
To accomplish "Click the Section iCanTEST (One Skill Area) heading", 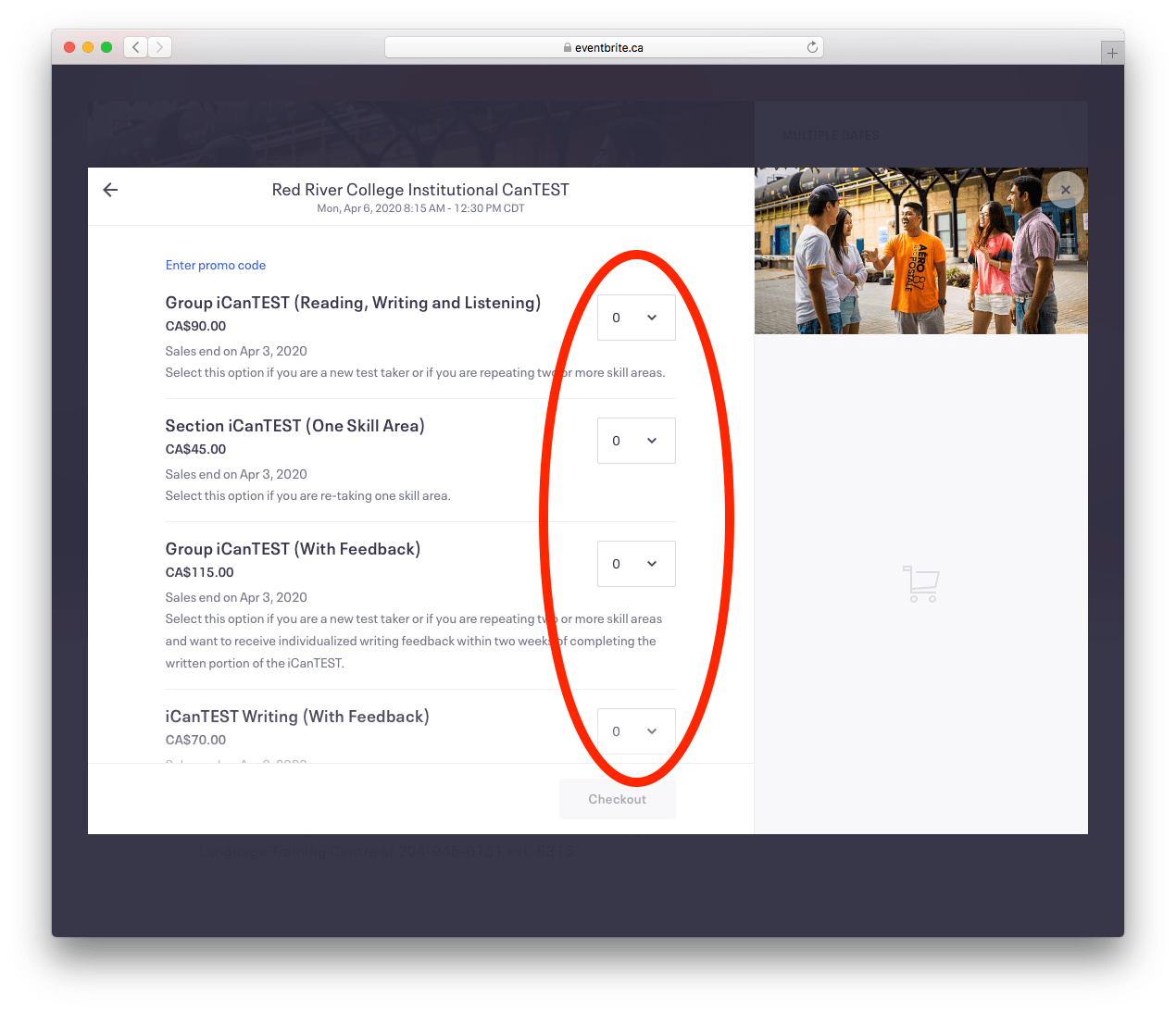I will point(294,426).
